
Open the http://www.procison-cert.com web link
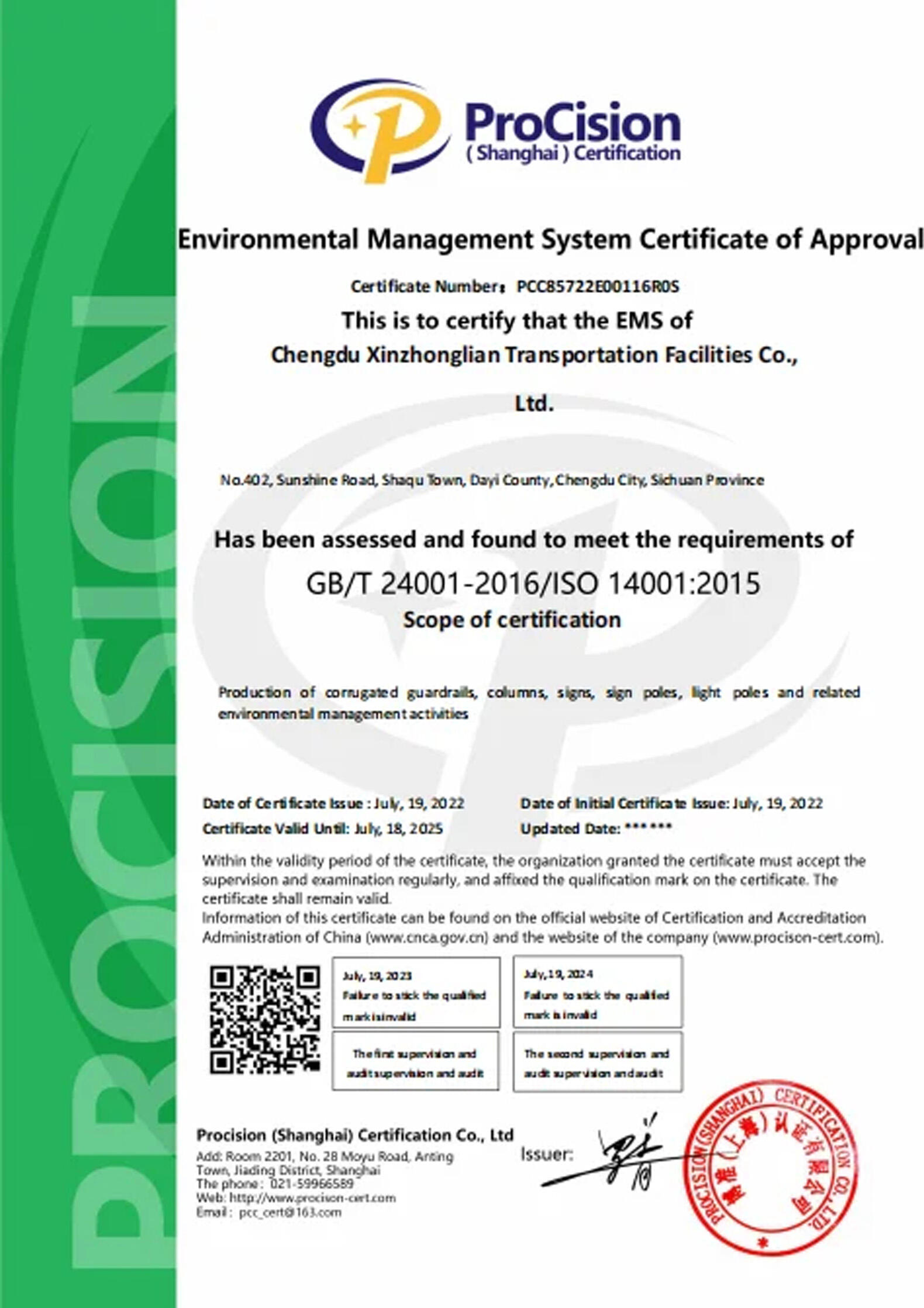[312, 1197]
